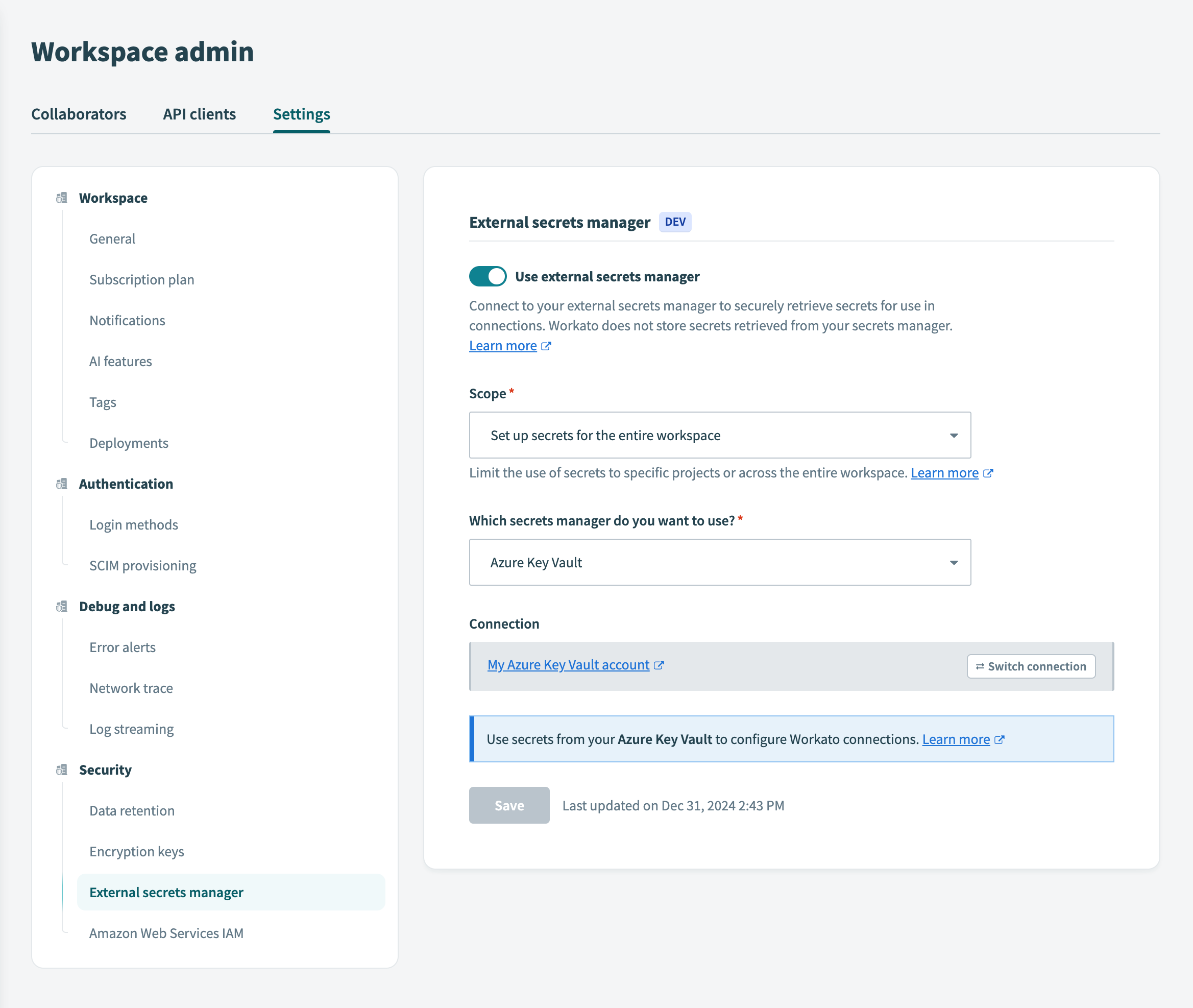
Task: Click the Authentication section icon
Action: (x=62, y=484)
